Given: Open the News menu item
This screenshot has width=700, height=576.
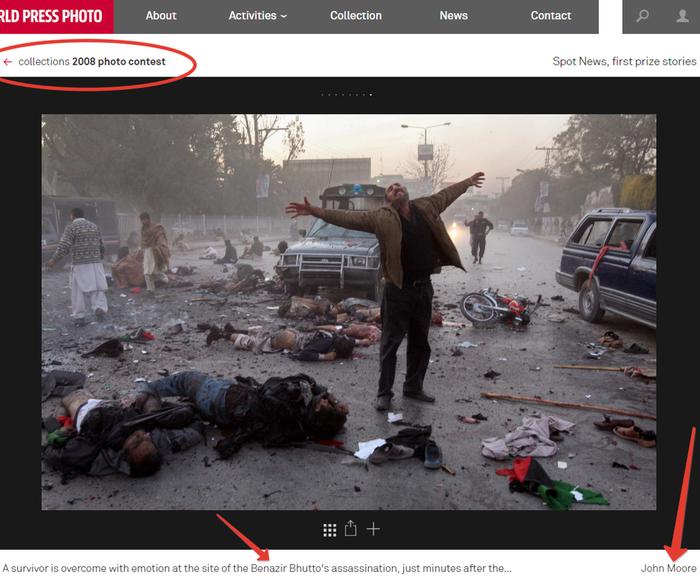Looking at the screenshot, I should point(453,16).
